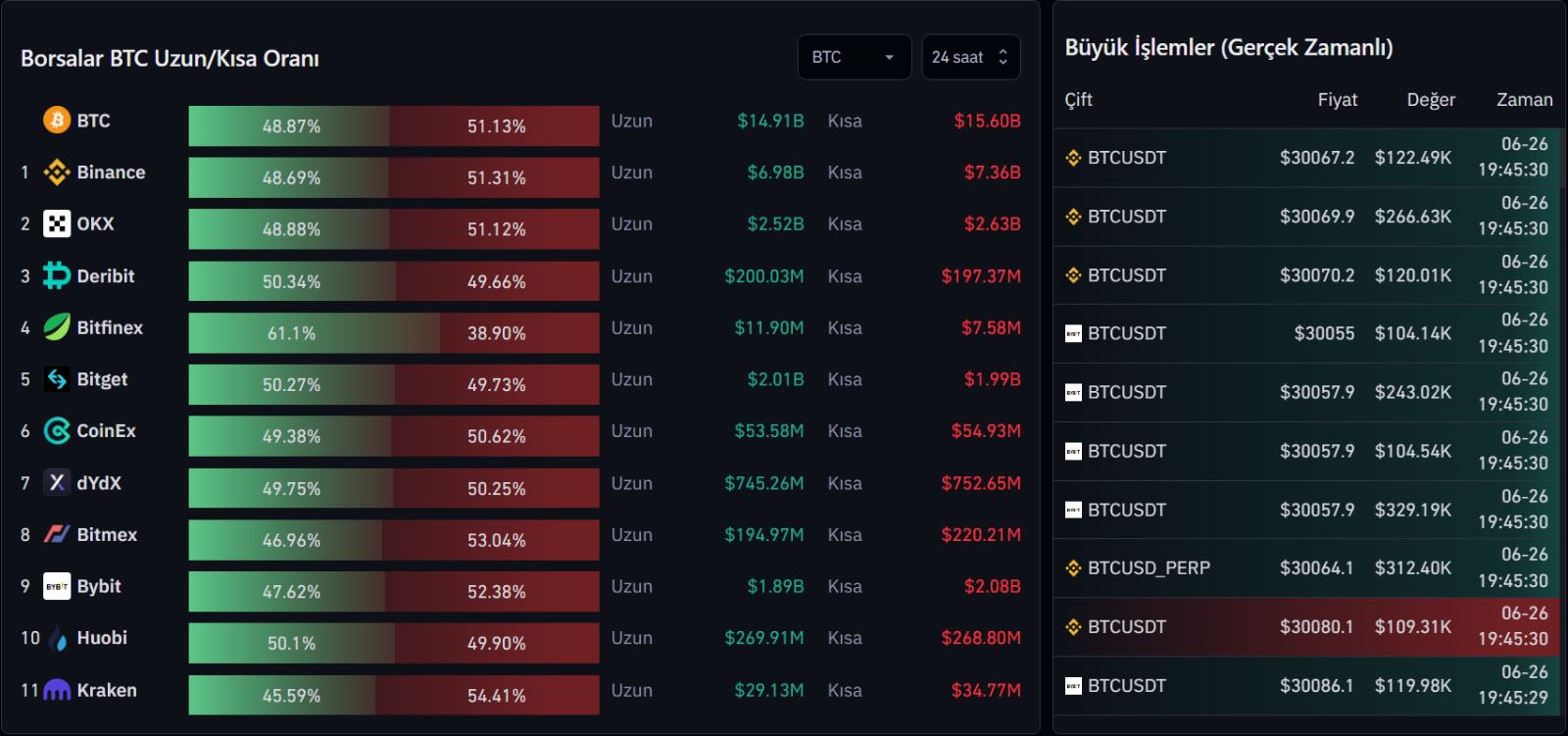Screen dimensions: 1568x736
Task: Open the Deribit exchange name link
Action: click(106, 276)
